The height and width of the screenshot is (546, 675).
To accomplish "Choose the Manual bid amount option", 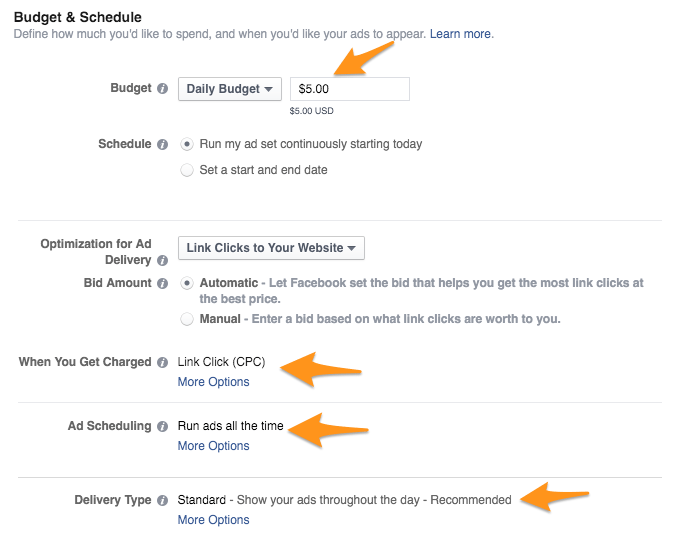I will [x=187, y=319].
